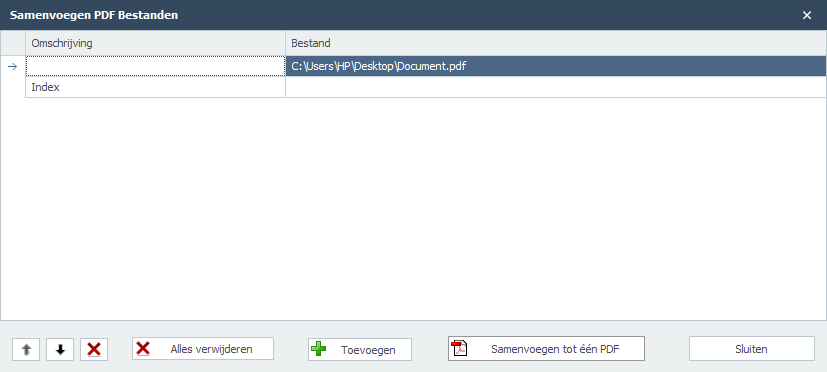Select the Index description cell

(x=156, y=87)
